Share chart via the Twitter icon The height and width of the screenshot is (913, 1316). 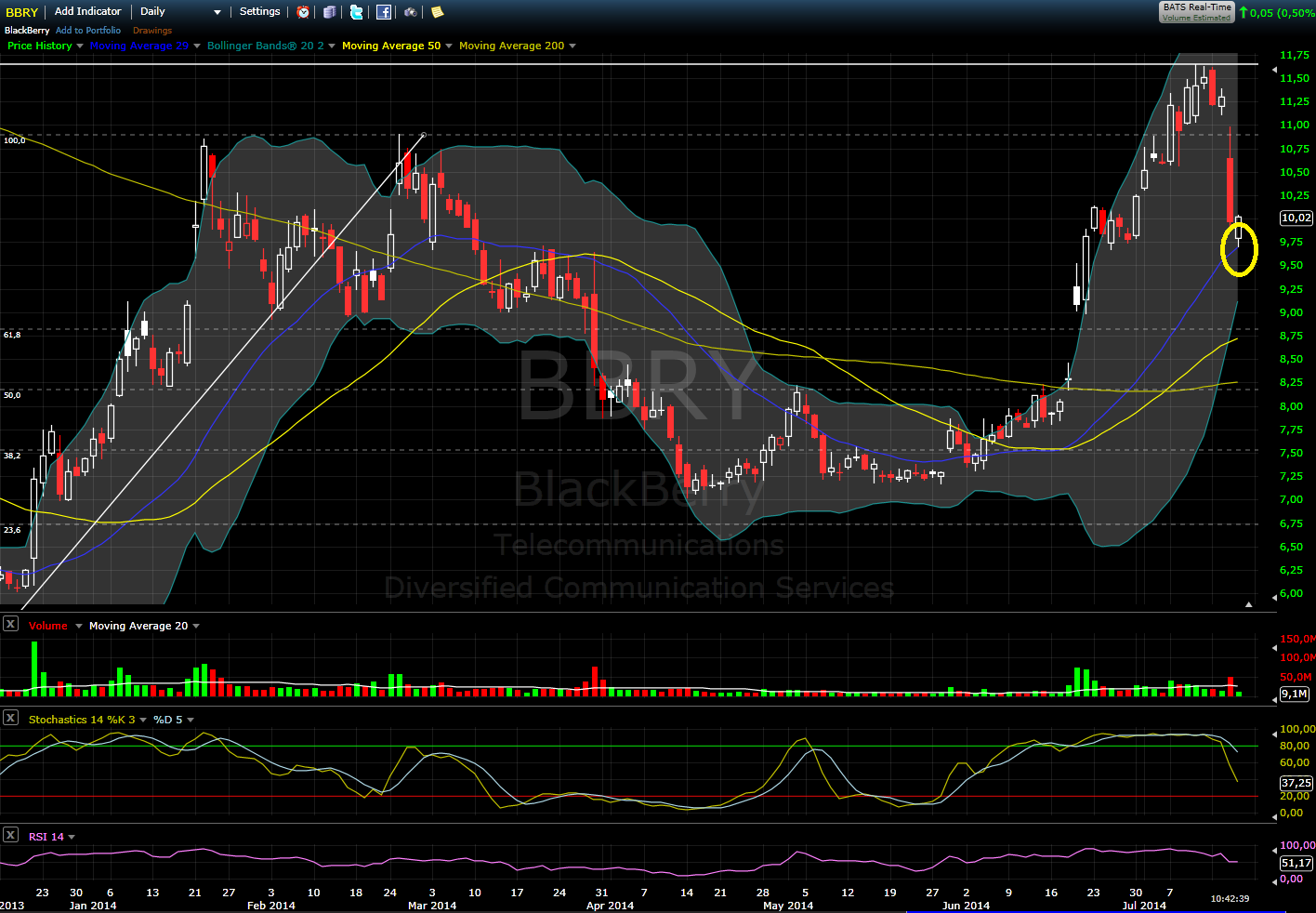point(357,12)
